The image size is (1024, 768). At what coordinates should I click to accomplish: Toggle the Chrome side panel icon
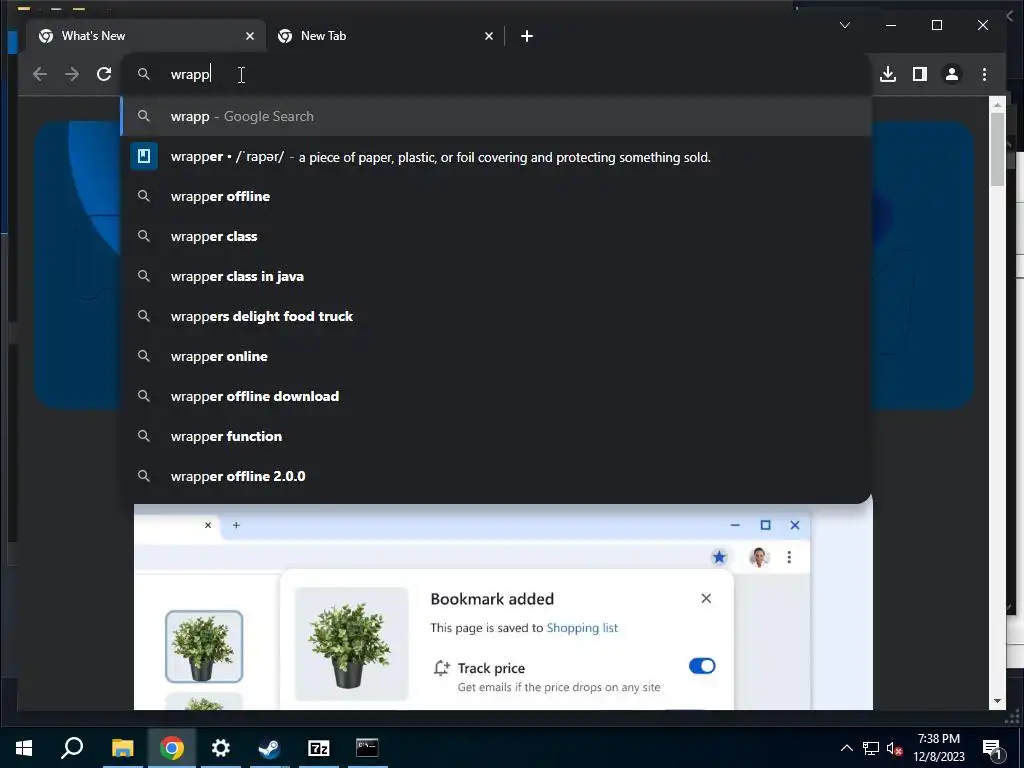click(920, 74)
